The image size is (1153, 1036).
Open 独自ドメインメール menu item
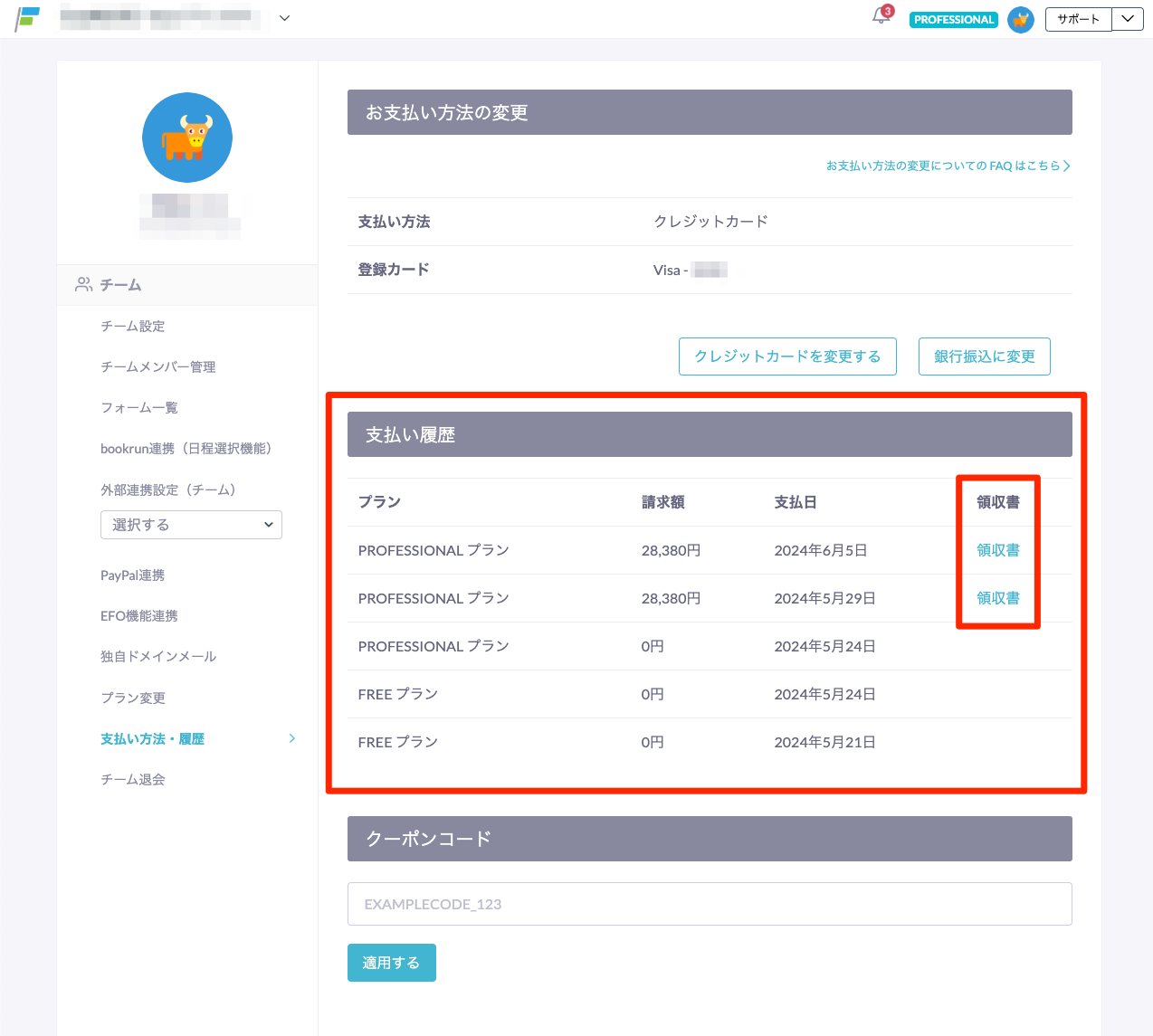click(158, 656)
